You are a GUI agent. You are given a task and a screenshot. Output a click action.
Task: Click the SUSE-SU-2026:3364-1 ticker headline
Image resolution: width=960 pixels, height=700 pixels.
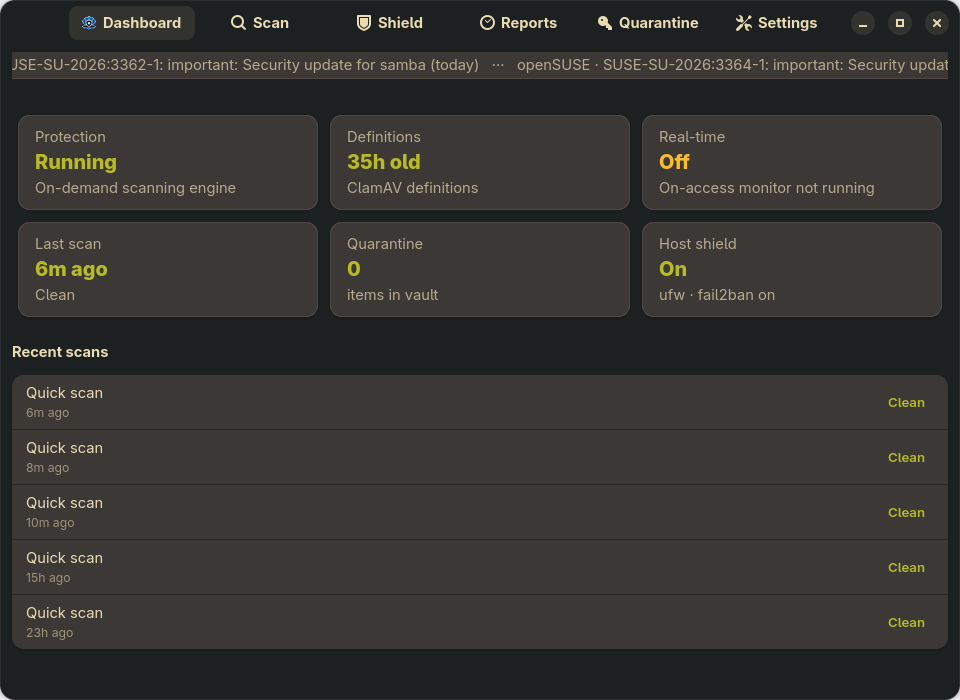(732, 65)
